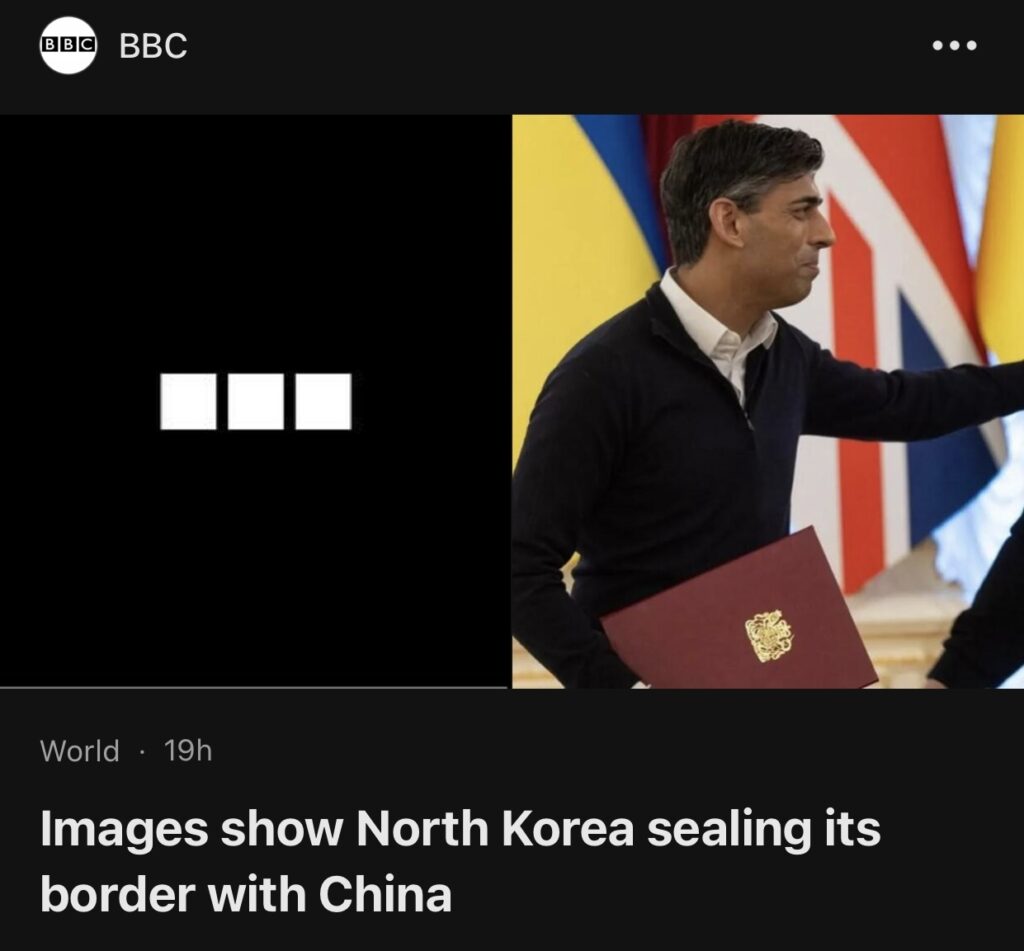Click the dot separator beside World
1024x951 pixels.
pyautogui.click(x=141, y=752)
